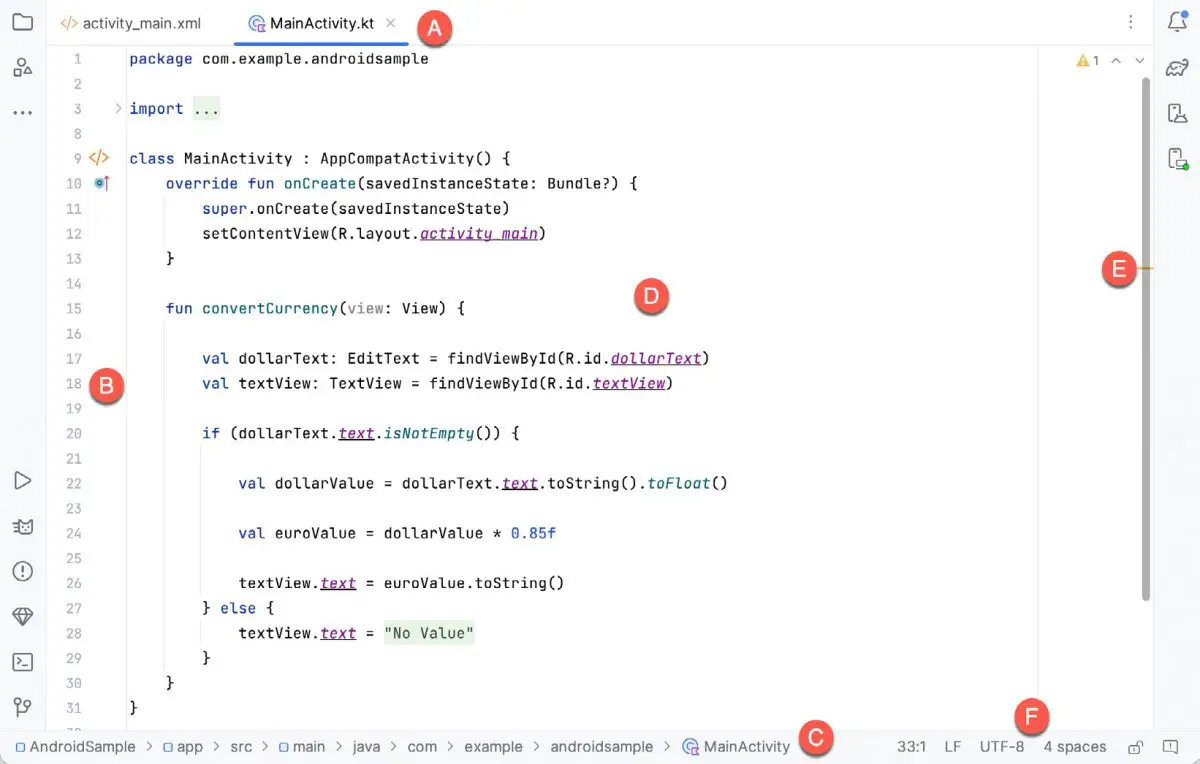Open the 4 spaces indent settings
This screenshot has height=764, width=1200.
coord(1075,747)
